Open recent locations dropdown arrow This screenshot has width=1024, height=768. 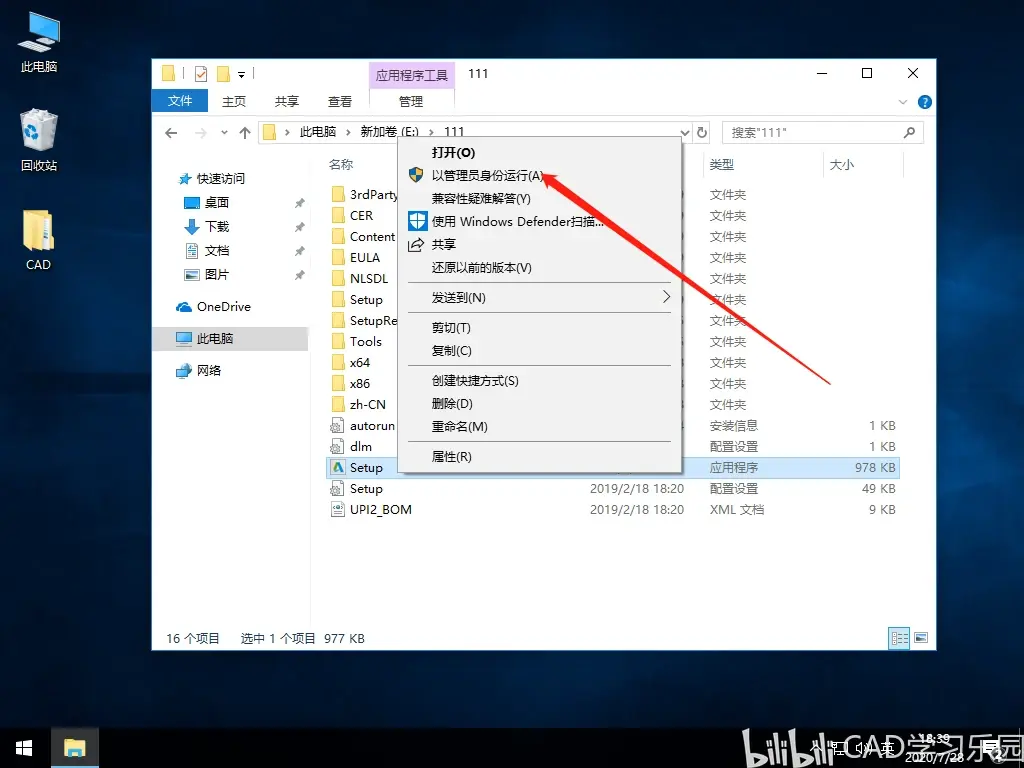(224, 133)
